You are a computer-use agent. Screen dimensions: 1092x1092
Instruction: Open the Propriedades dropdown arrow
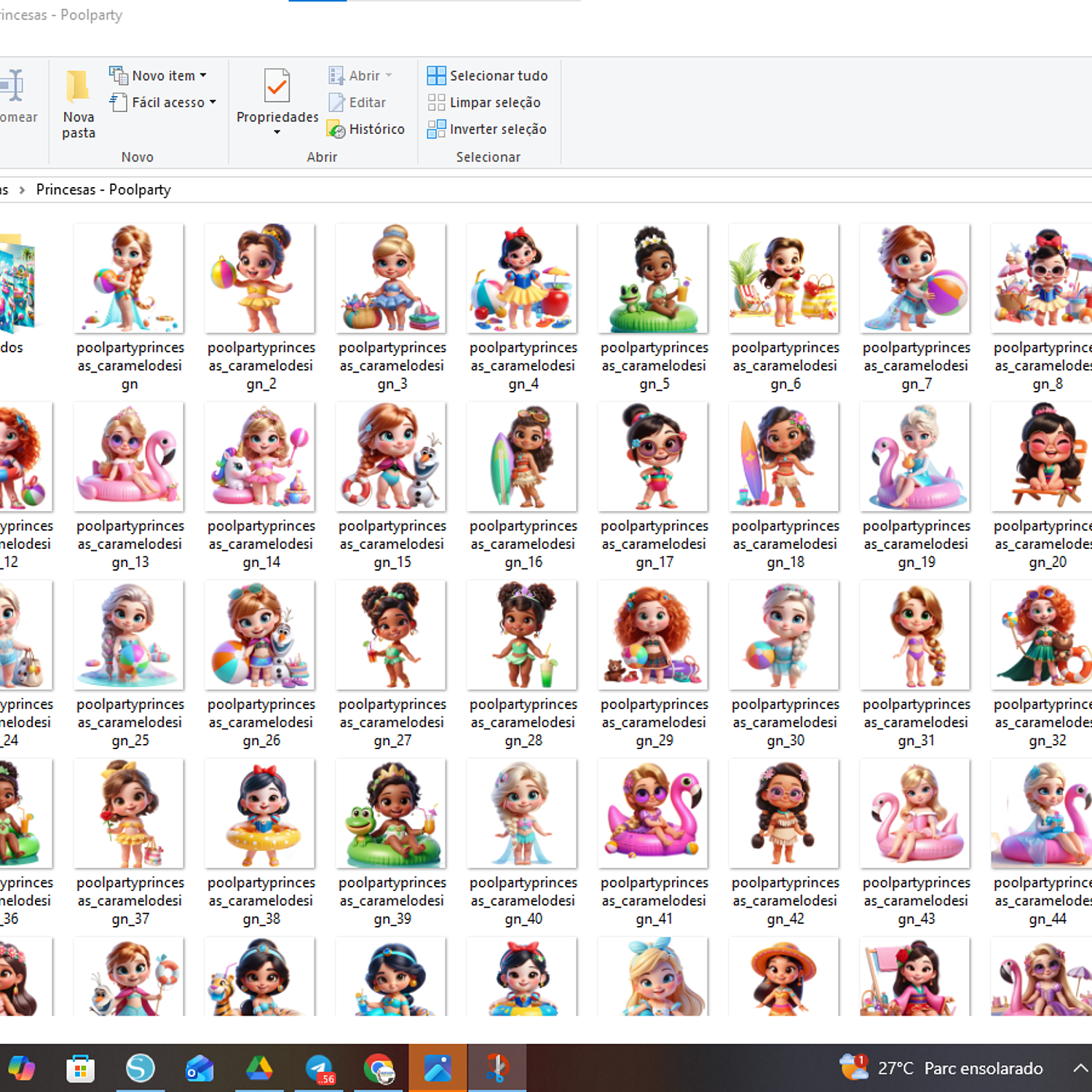tap(277, 132)
